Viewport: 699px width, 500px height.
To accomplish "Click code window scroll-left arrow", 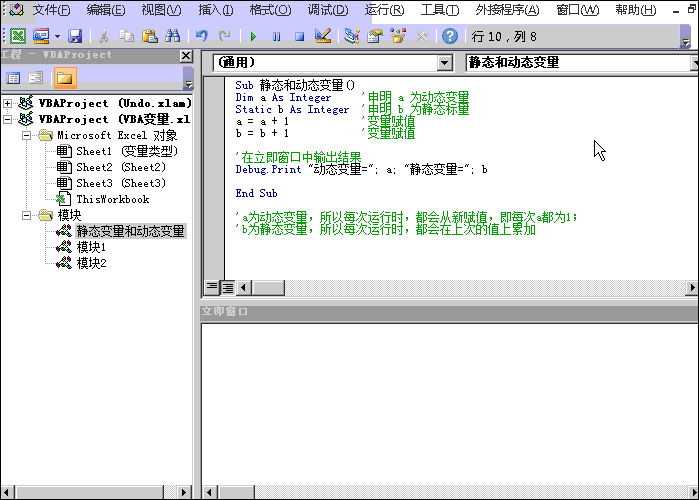I will click(x=243, y=287).
